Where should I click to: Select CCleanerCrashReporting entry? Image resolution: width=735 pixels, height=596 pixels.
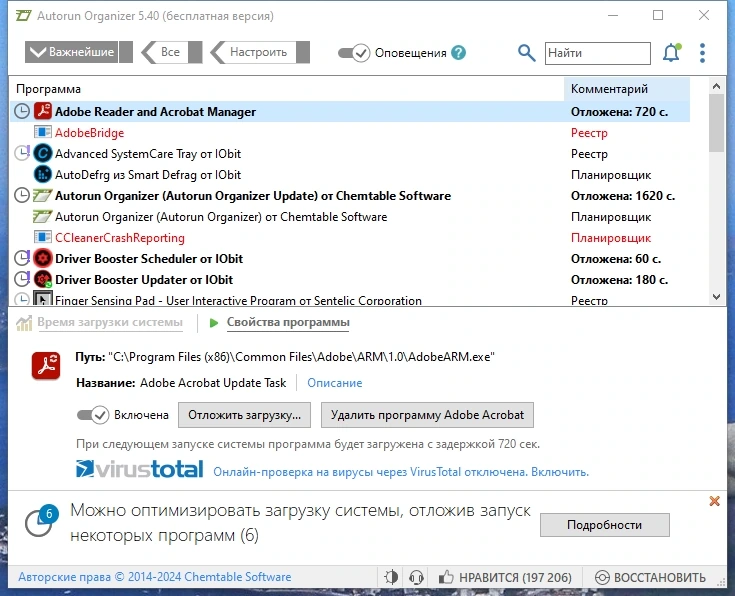pos(120,238)
